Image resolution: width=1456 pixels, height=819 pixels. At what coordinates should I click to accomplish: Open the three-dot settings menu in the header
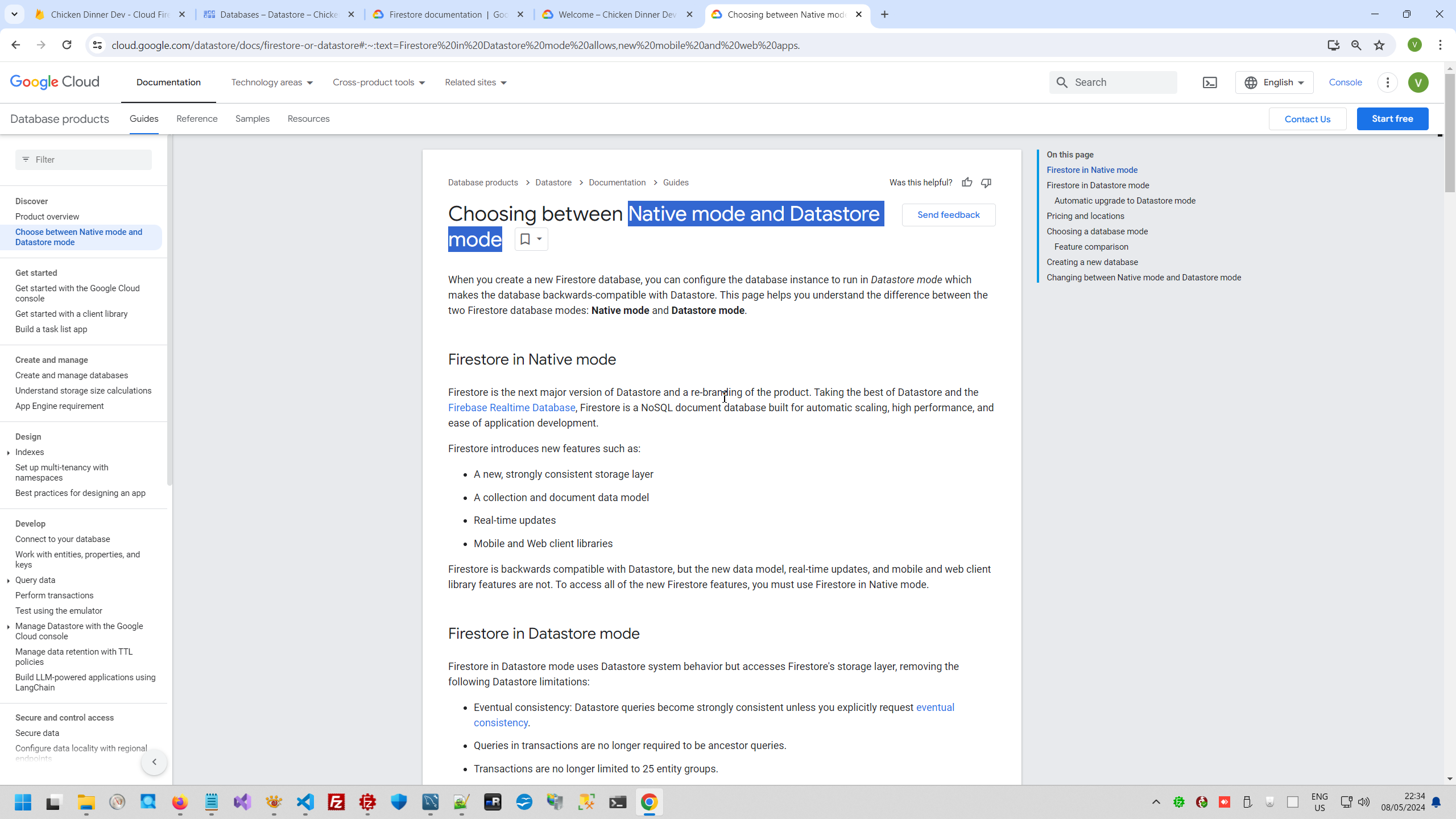[1388, 82]
